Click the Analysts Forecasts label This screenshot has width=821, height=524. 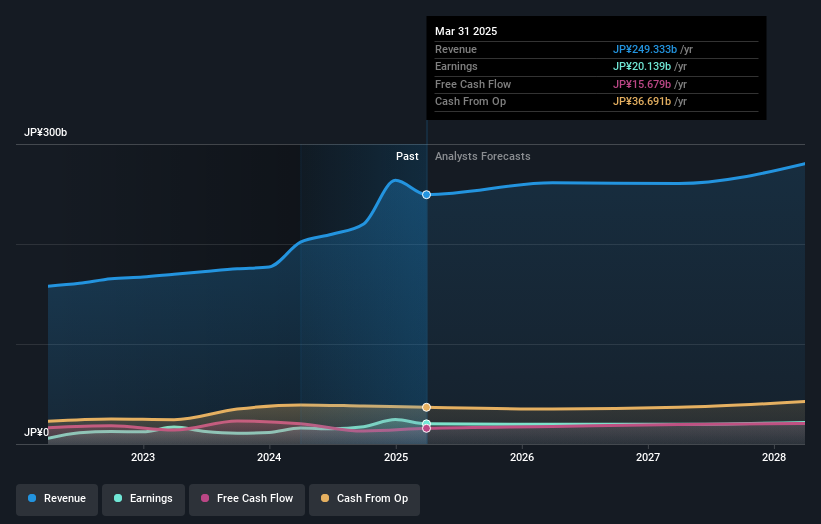point(482,156)
